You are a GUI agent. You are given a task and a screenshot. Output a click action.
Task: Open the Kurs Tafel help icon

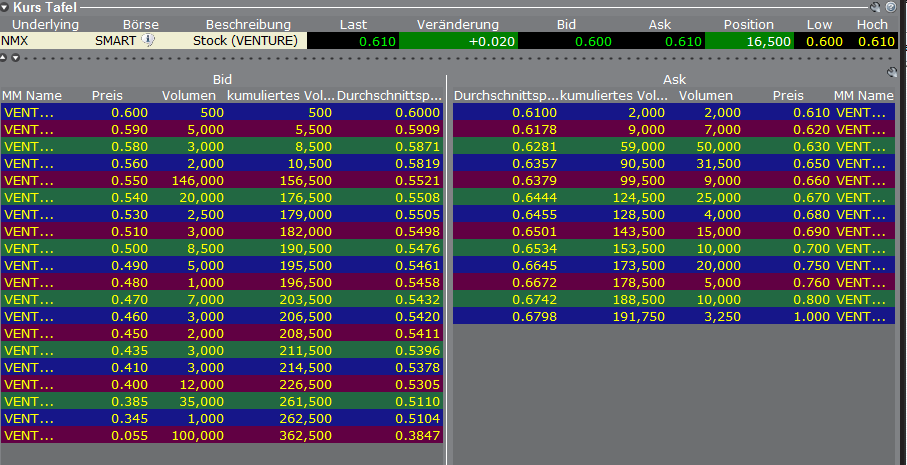(x=891, y=7)
